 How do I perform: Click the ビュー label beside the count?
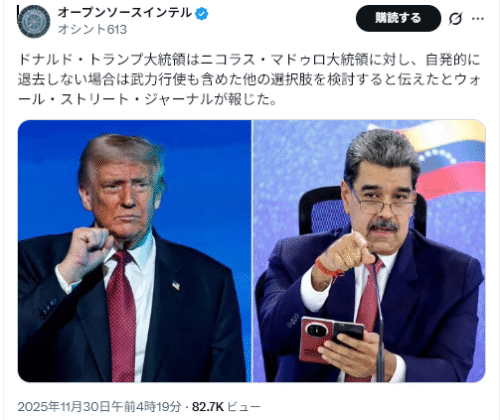[244, 407]
